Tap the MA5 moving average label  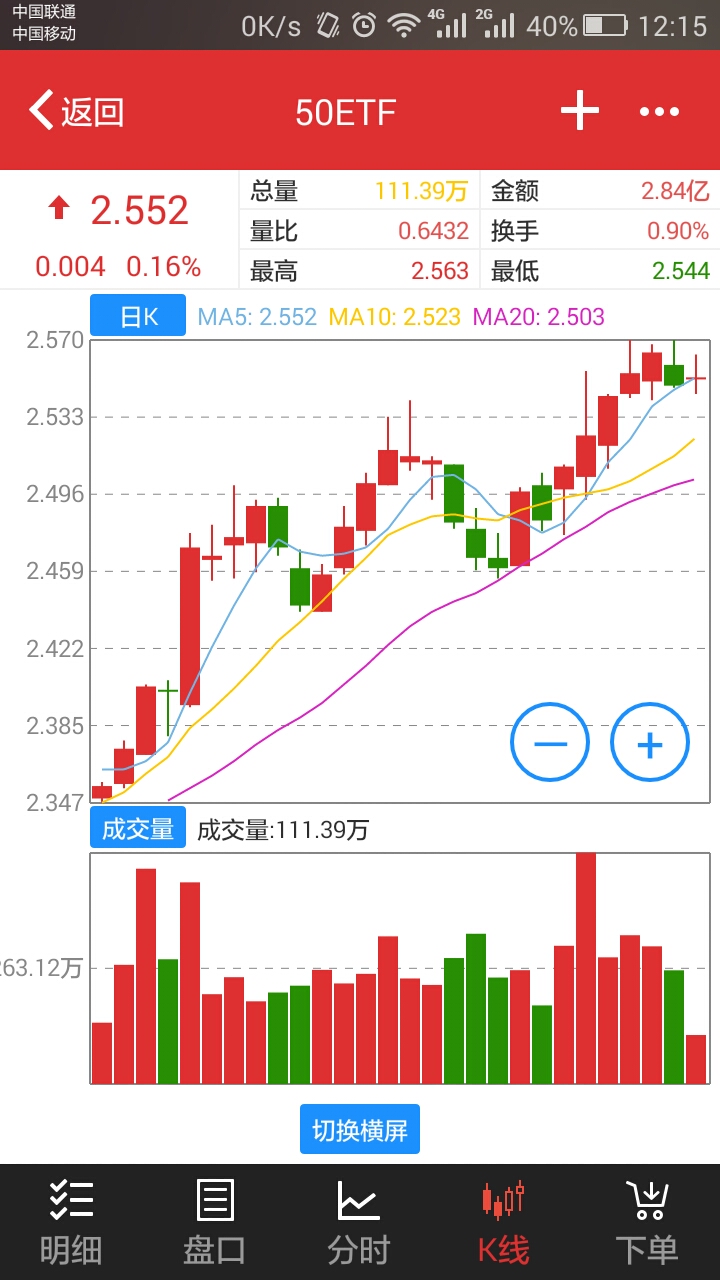[257, 317]
